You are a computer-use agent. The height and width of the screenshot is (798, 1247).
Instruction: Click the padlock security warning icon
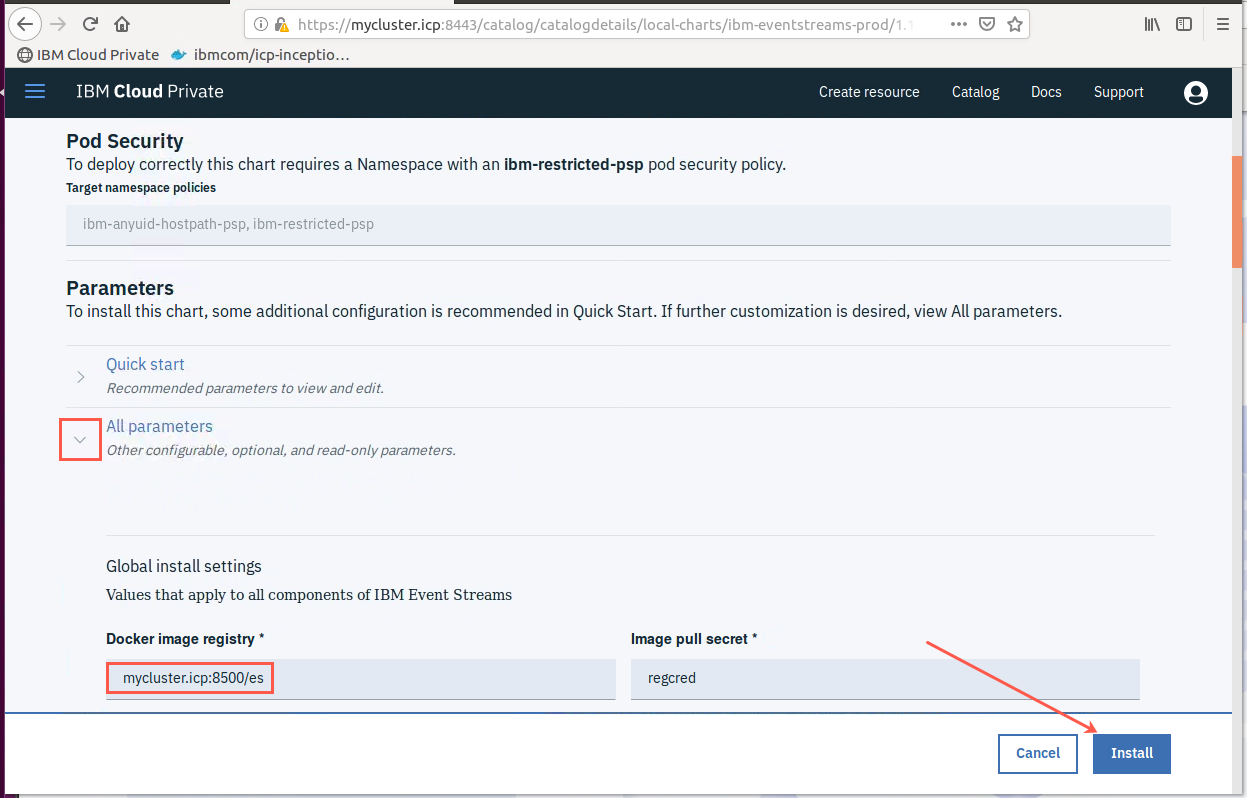tap(282, 24)
